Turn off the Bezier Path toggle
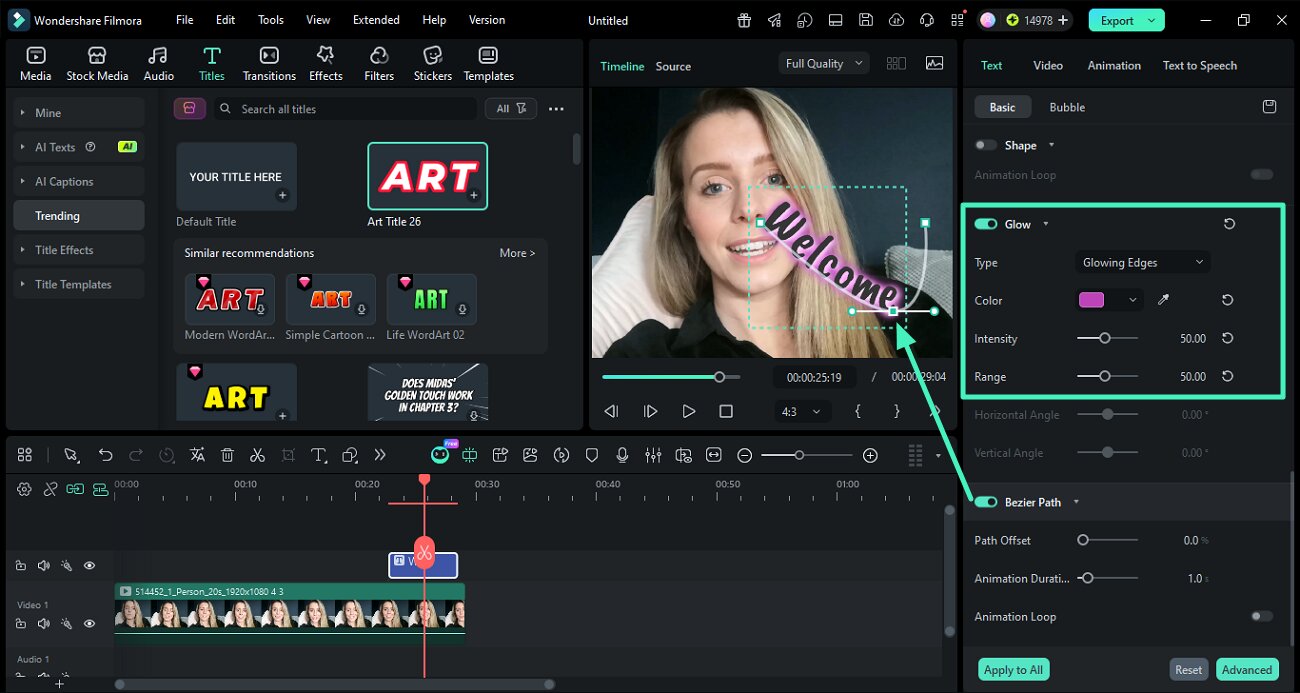1300x693 pixels. click(x=986, y=502)
